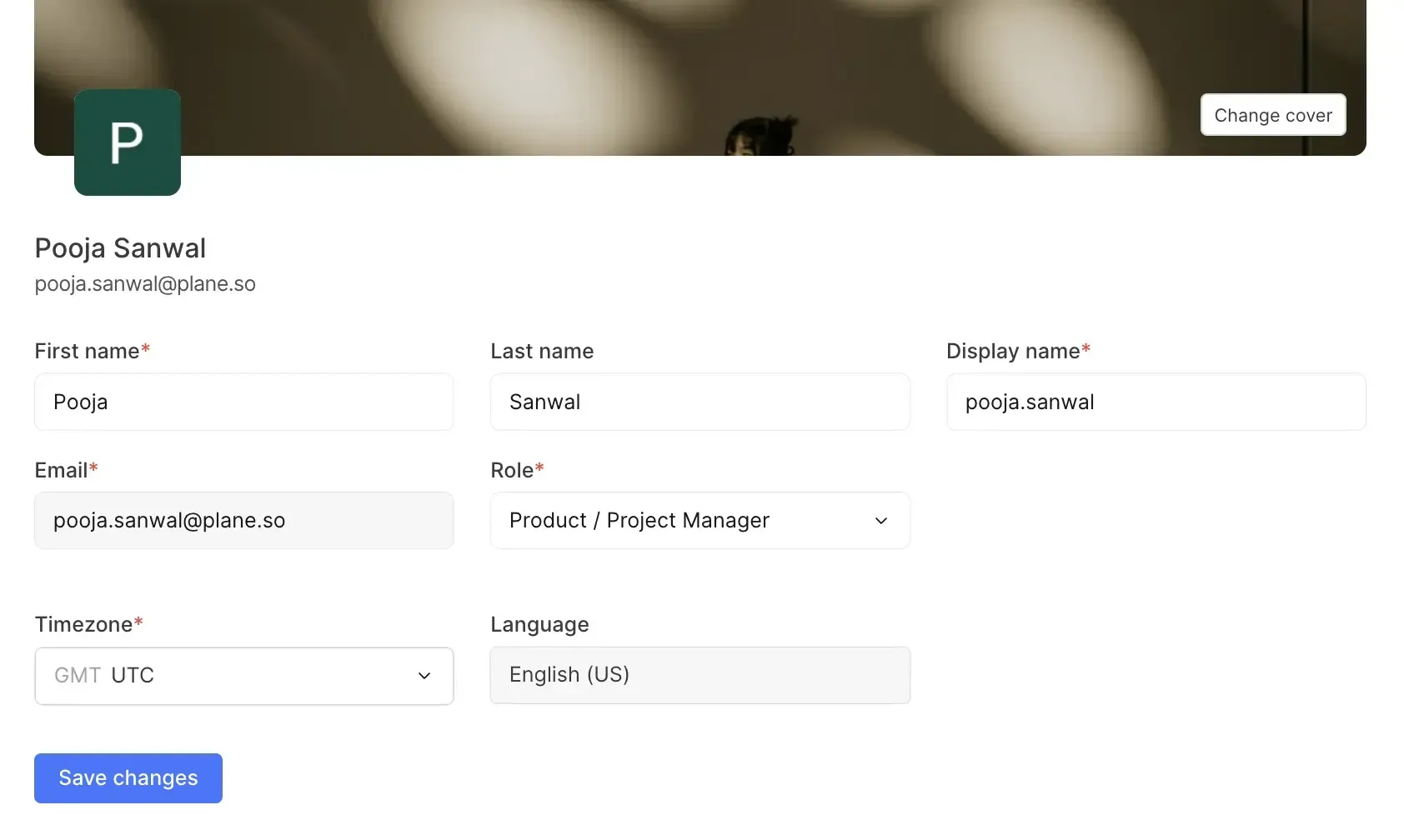Click inside the First name field containing Pooja
This screenshot has width=1404, height=840.
click(243, 402)
